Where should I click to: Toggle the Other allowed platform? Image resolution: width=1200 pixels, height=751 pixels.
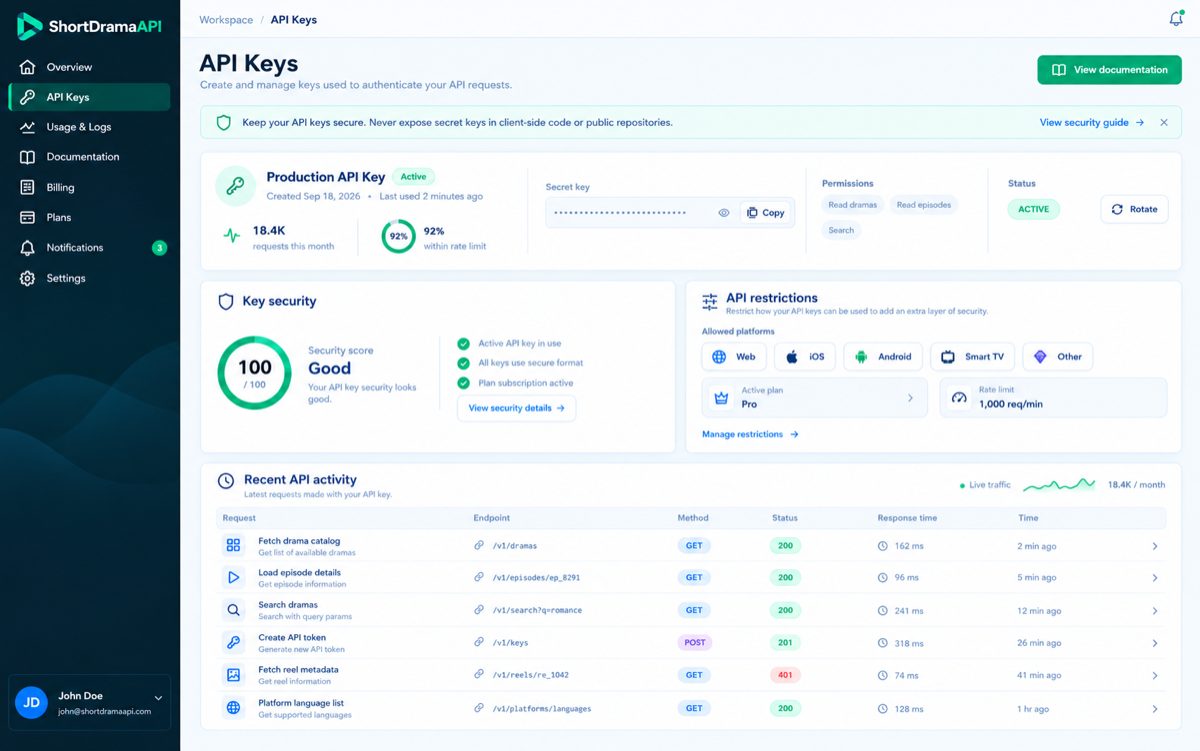pyautogui.click(x=1058, y=357)
